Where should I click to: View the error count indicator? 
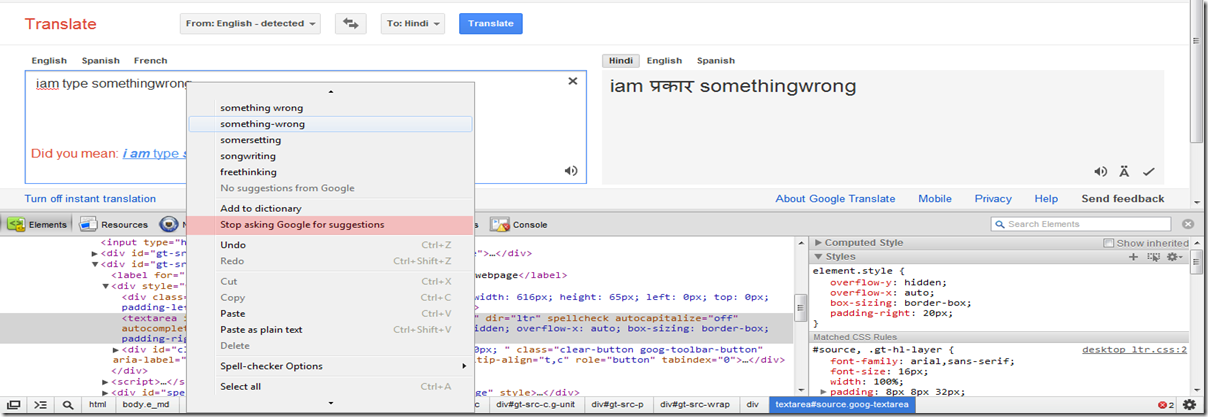1166,405
